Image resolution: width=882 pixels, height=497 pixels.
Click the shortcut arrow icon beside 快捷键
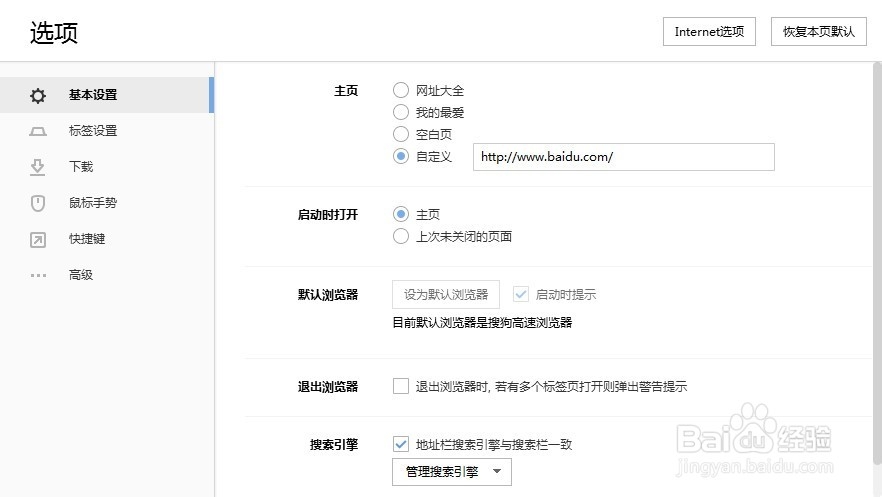click(x=38, y=240)
